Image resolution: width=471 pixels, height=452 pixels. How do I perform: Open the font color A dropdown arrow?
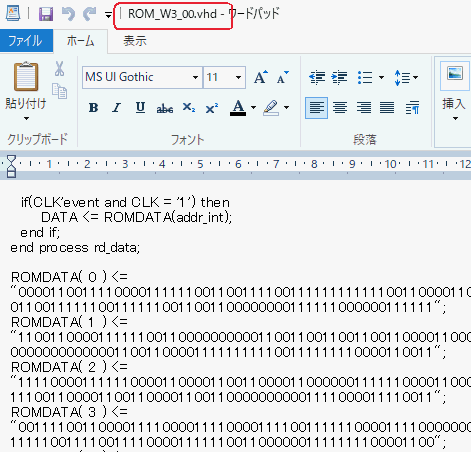pos(253,108)
